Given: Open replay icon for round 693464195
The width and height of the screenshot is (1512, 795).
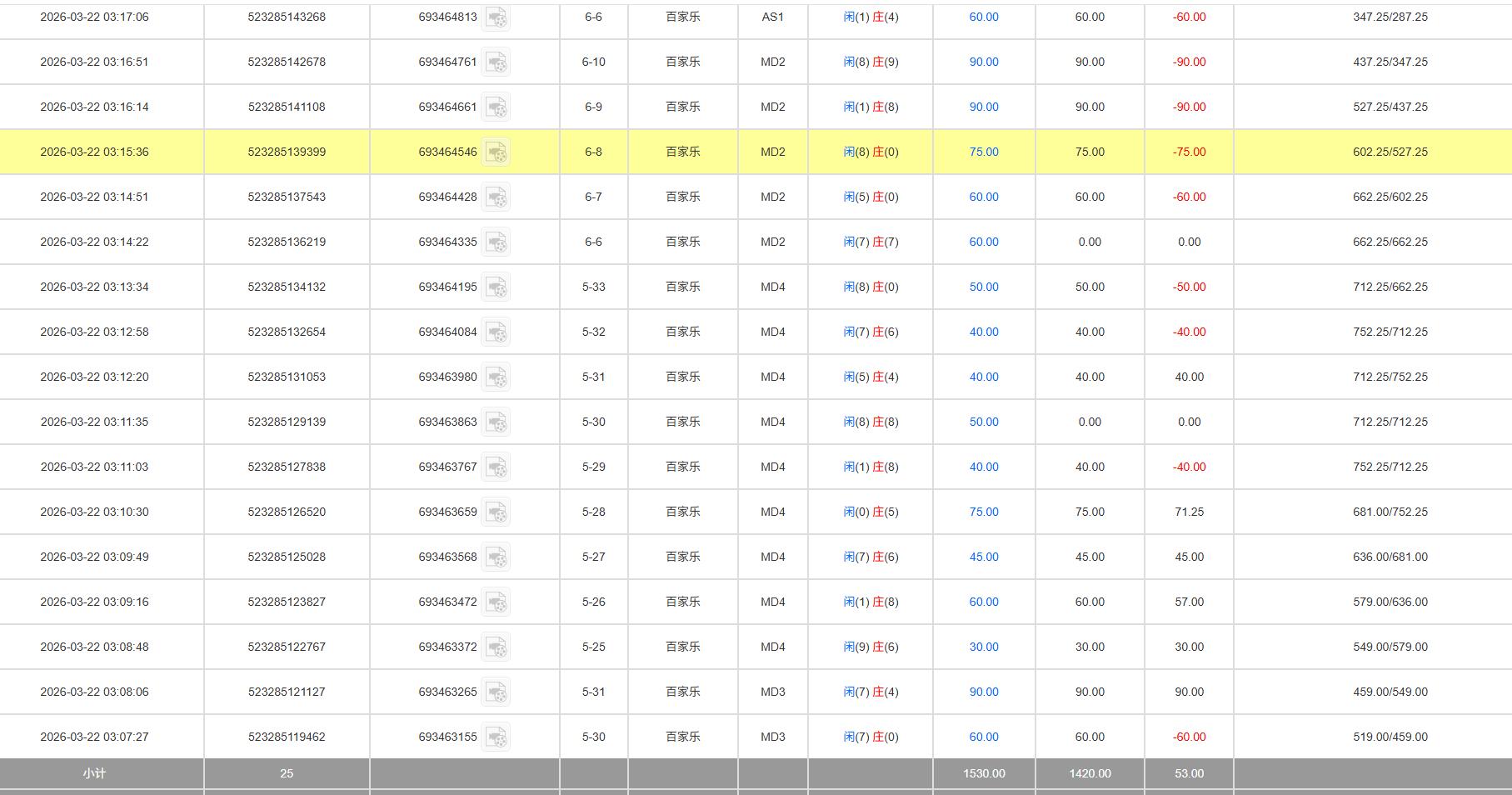Looking at the screenshot, I should tap(497, 287).
